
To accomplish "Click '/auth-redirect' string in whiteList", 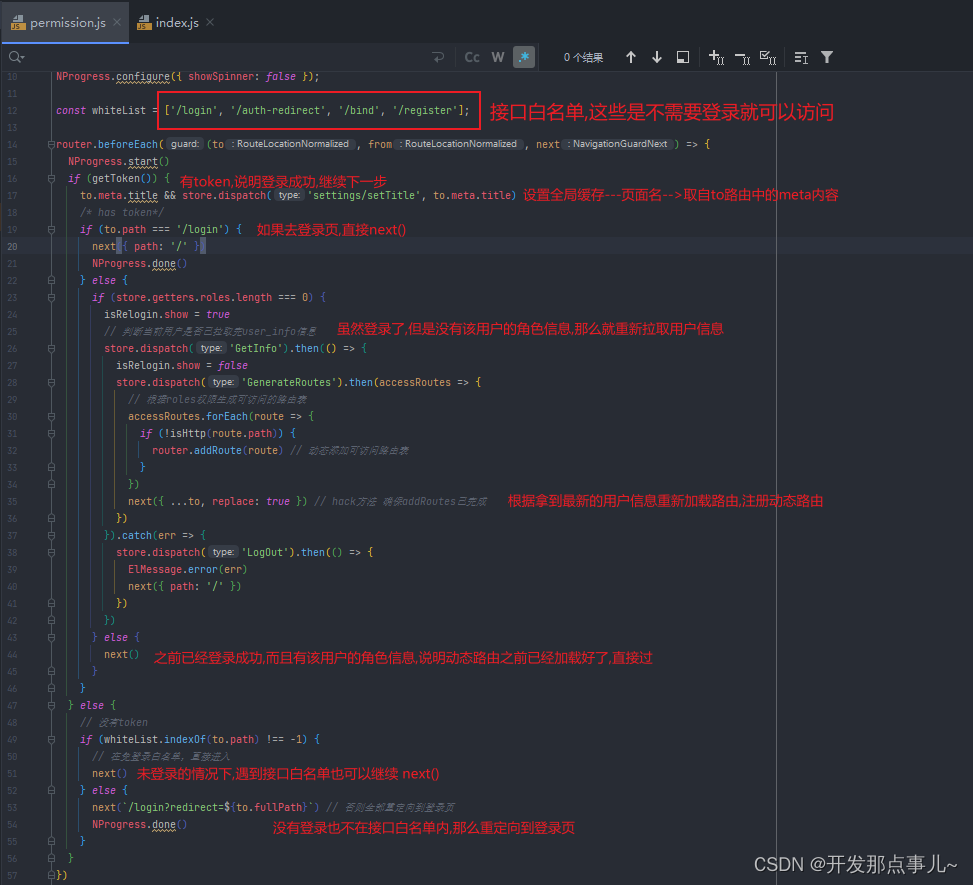I will pyautogui.click(x=278, y=110).
